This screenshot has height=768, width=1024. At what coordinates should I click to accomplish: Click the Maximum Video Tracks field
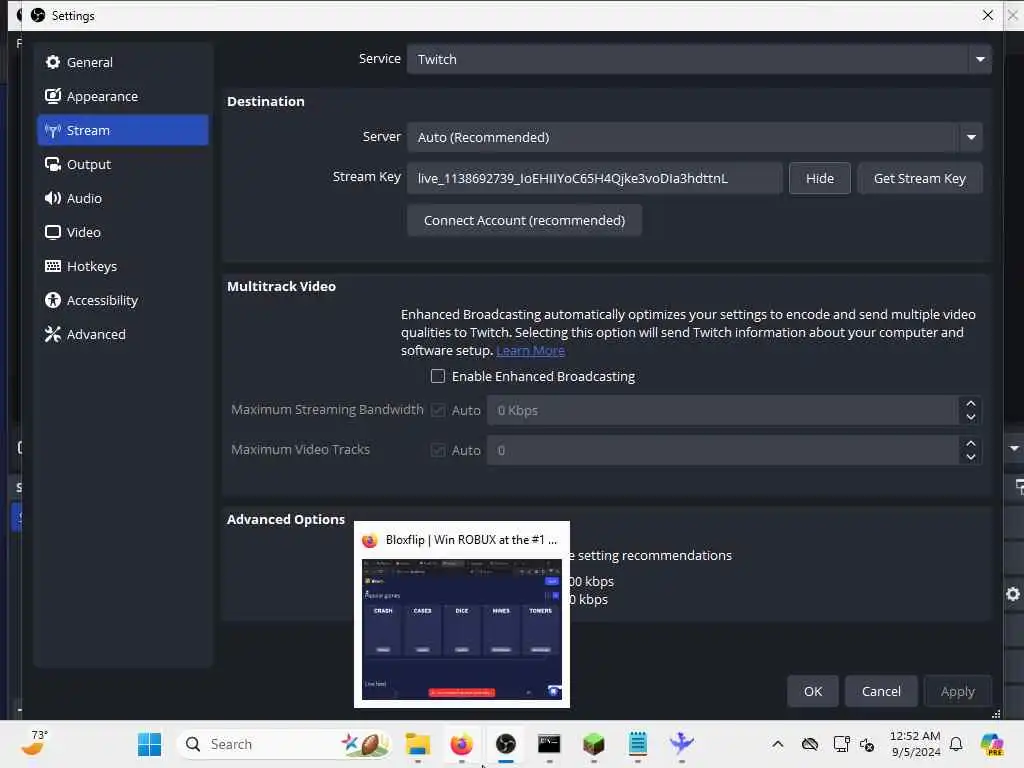(724, 450)
